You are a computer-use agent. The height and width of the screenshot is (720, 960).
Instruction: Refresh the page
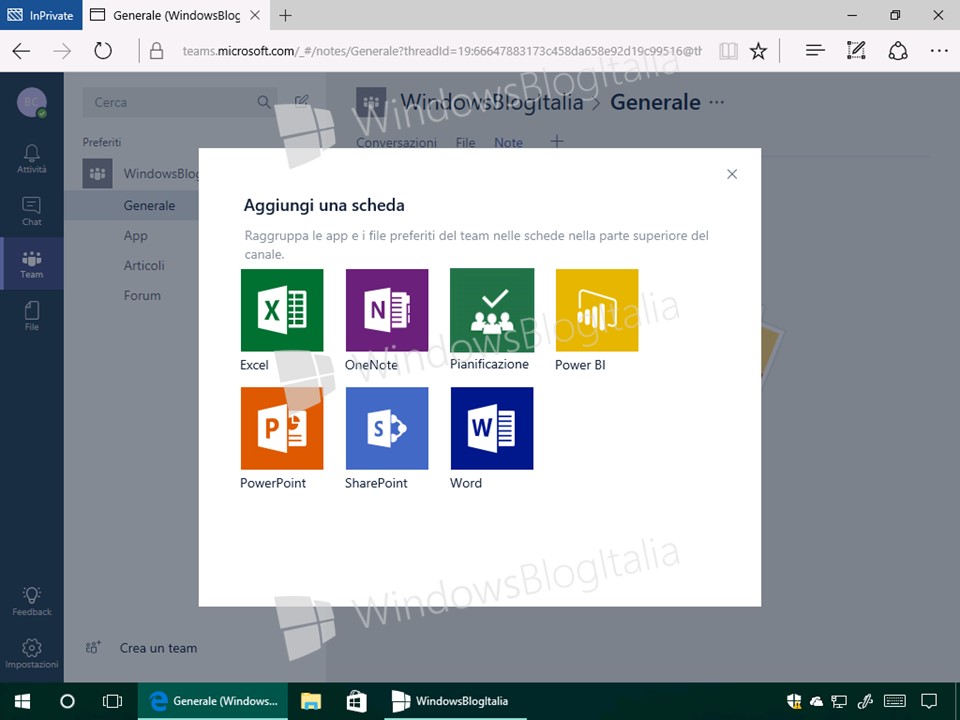click(x=103, y=51)
